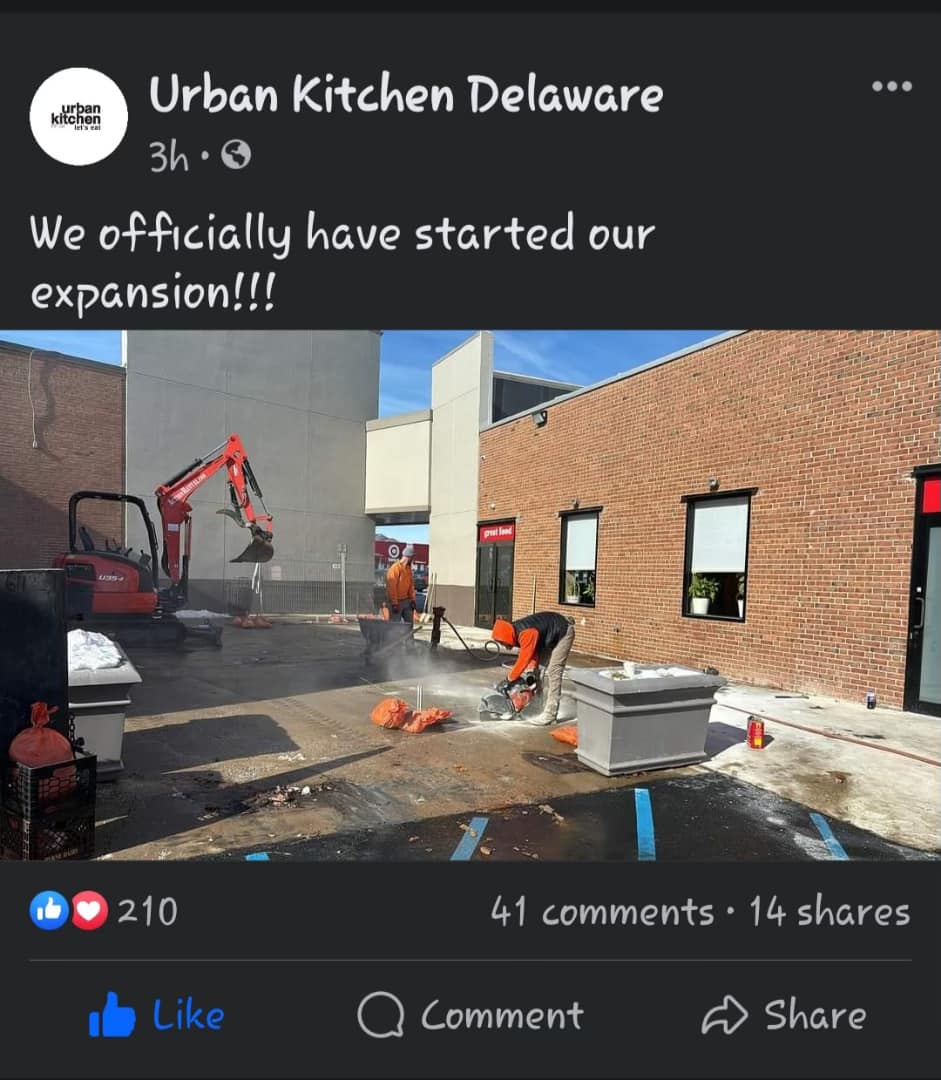View the 41 comments
Image resolution: width=941 pixels, height=1080 pixels.
(603, 912)
